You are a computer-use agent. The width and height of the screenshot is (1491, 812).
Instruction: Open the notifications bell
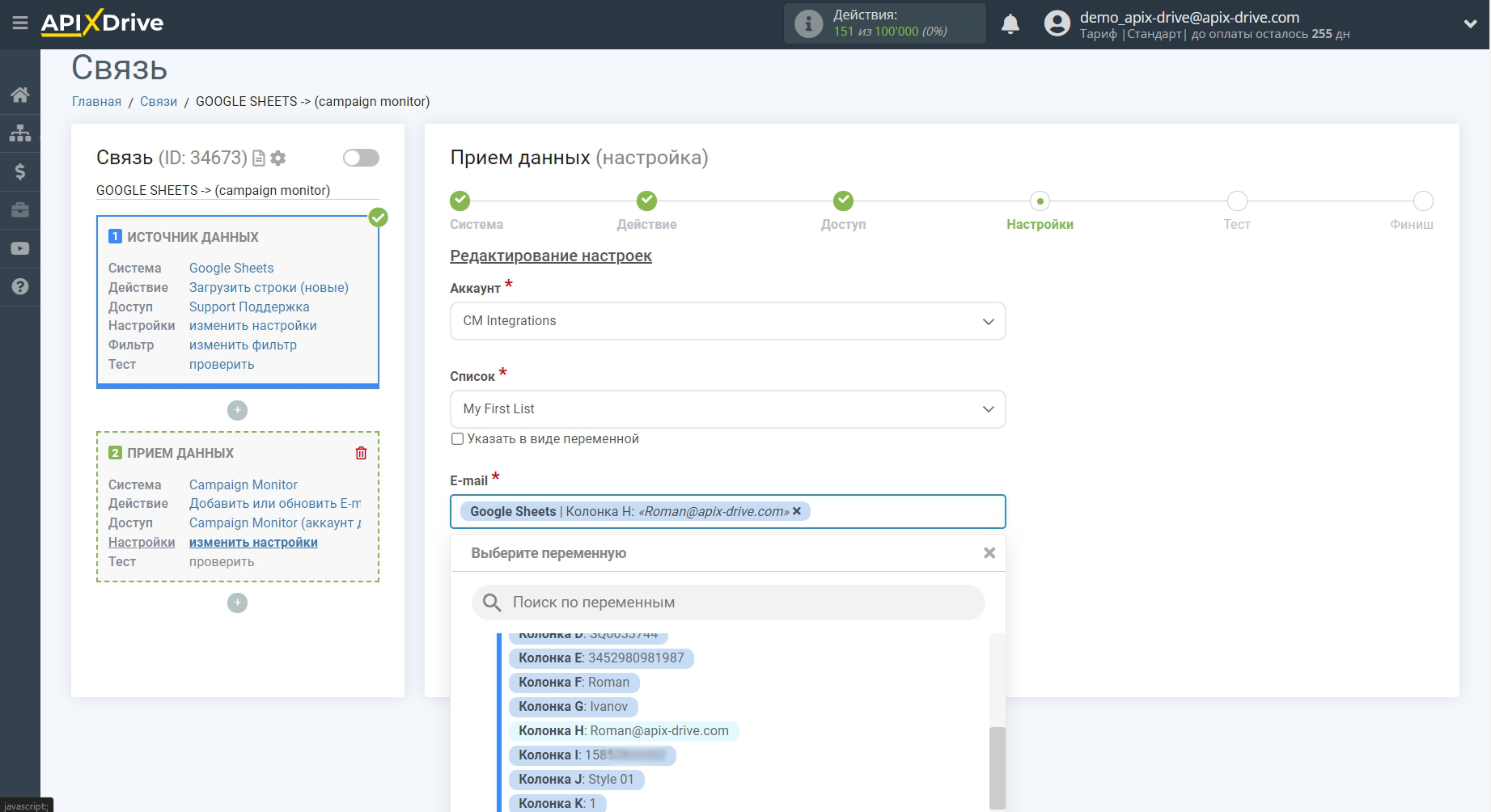coord(1010,24)
